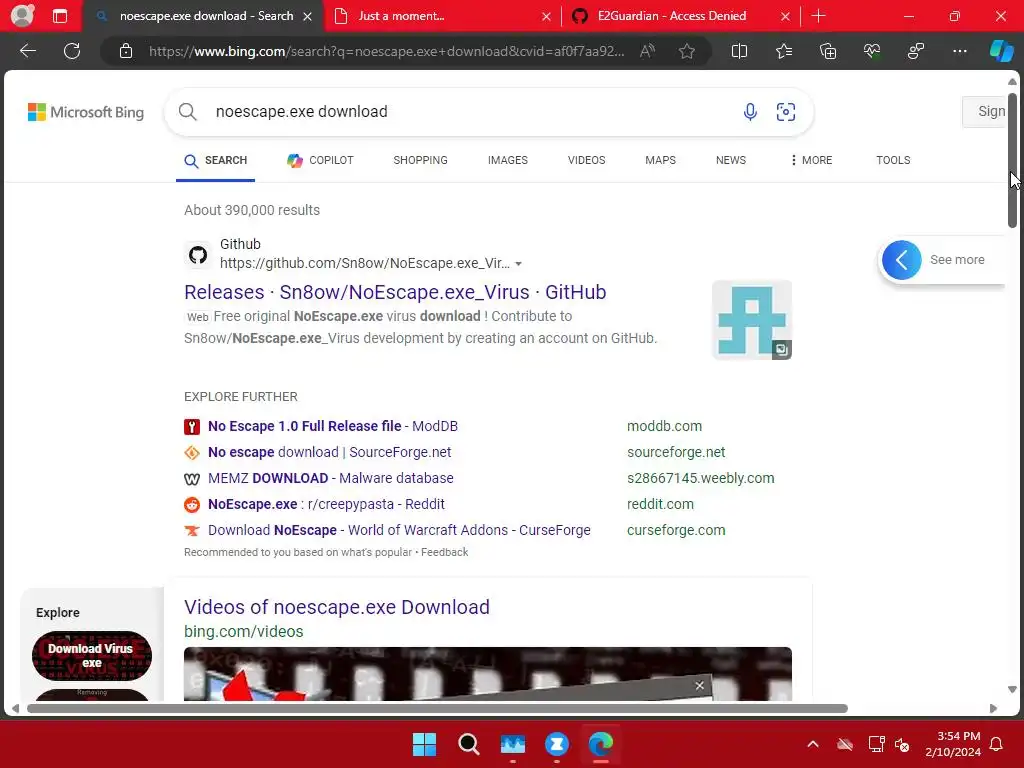Open the notifications bell
1024x768 pixels.
(997, 744)
